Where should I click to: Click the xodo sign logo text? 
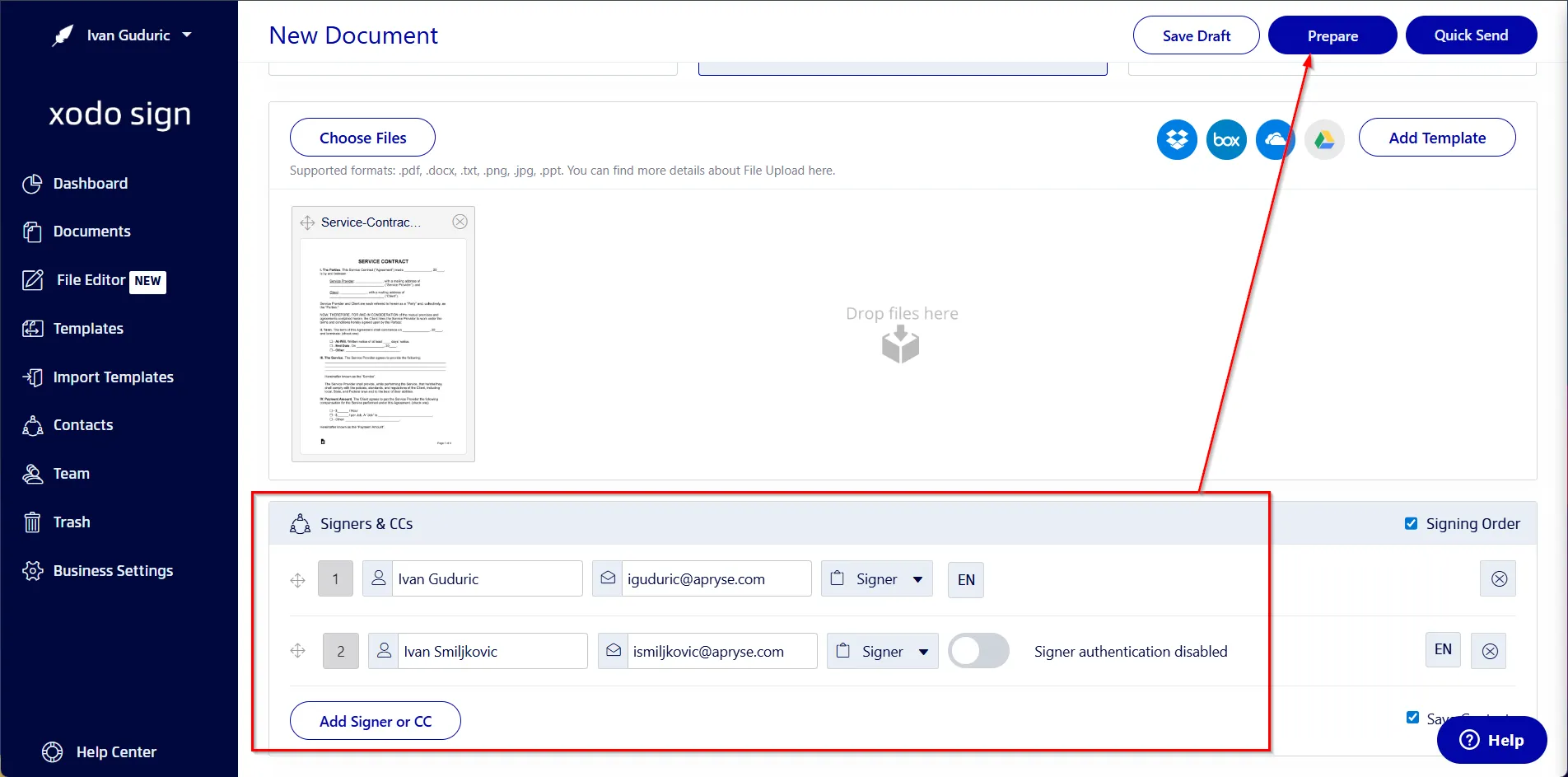click(120, 114)
